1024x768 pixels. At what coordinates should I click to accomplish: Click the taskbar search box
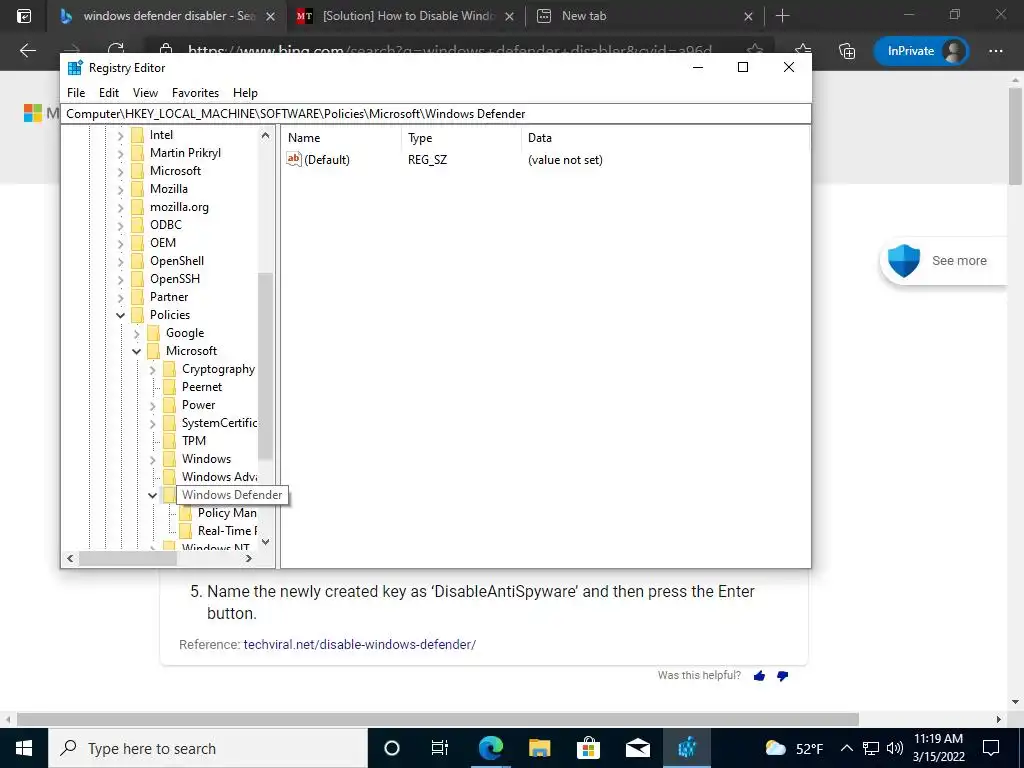click(208, 748)
